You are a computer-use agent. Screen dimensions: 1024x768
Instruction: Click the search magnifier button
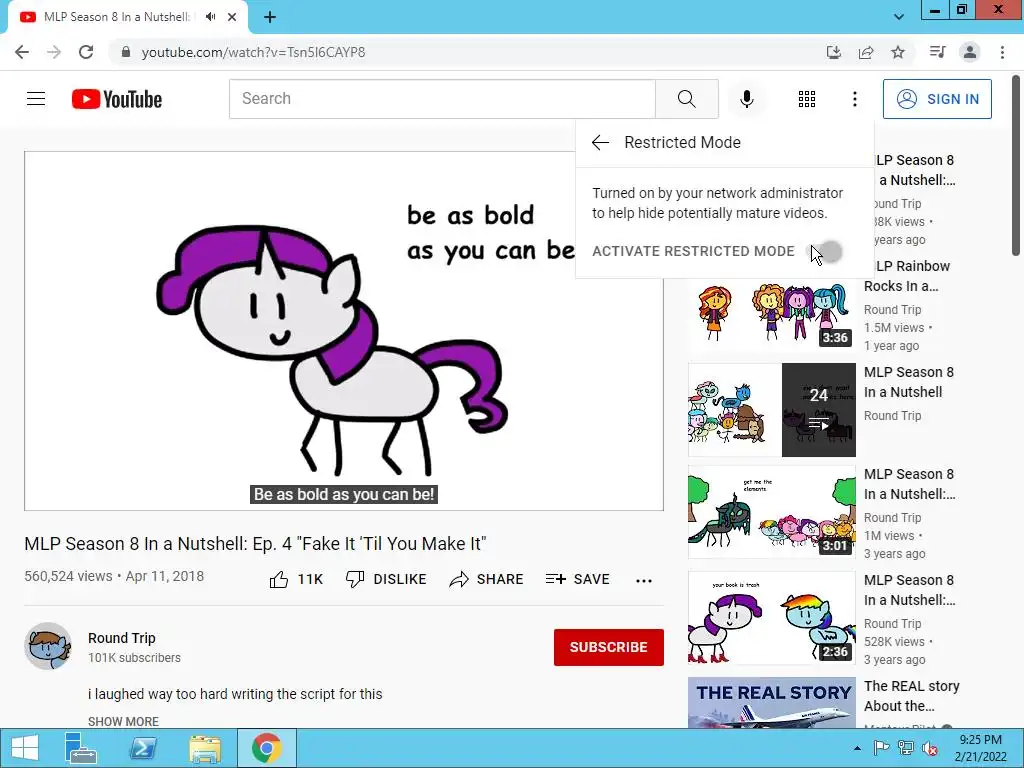pyautogui.click(x=686, y=99)
